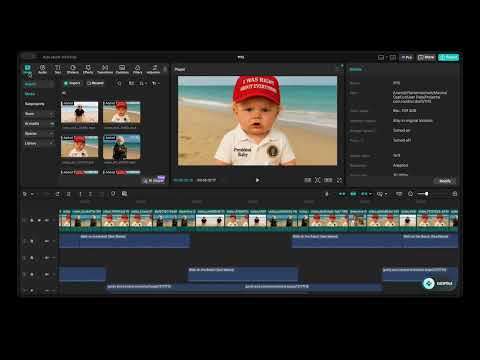Open the Text tab in the top toolbar
Viewport: 480px width, 360px height.
coord(58,69)
